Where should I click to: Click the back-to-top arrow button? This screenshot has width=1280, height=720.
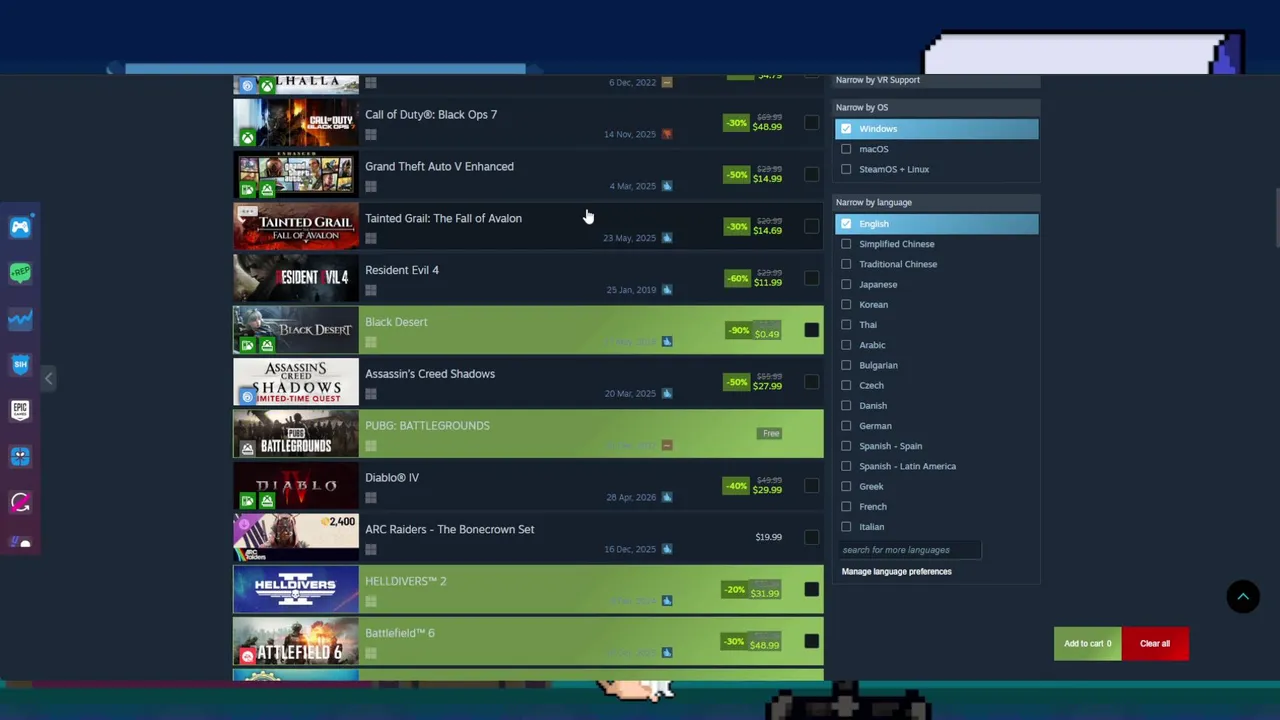(1243, 597)
